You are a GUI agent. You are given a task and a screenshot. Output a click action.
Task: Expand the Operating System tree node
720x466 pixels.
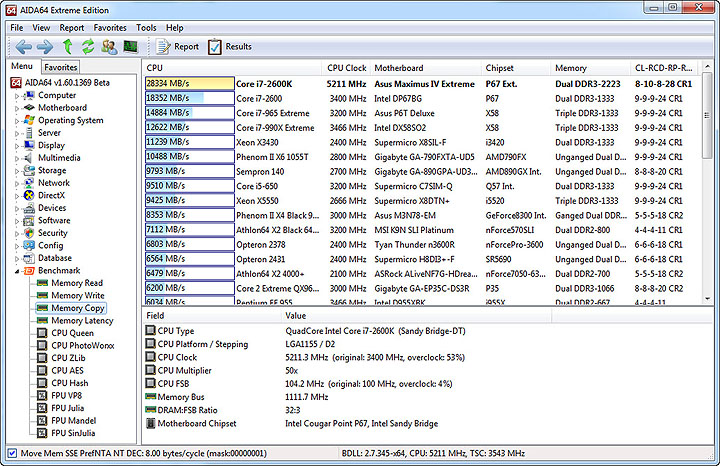(x=17, y=121)
